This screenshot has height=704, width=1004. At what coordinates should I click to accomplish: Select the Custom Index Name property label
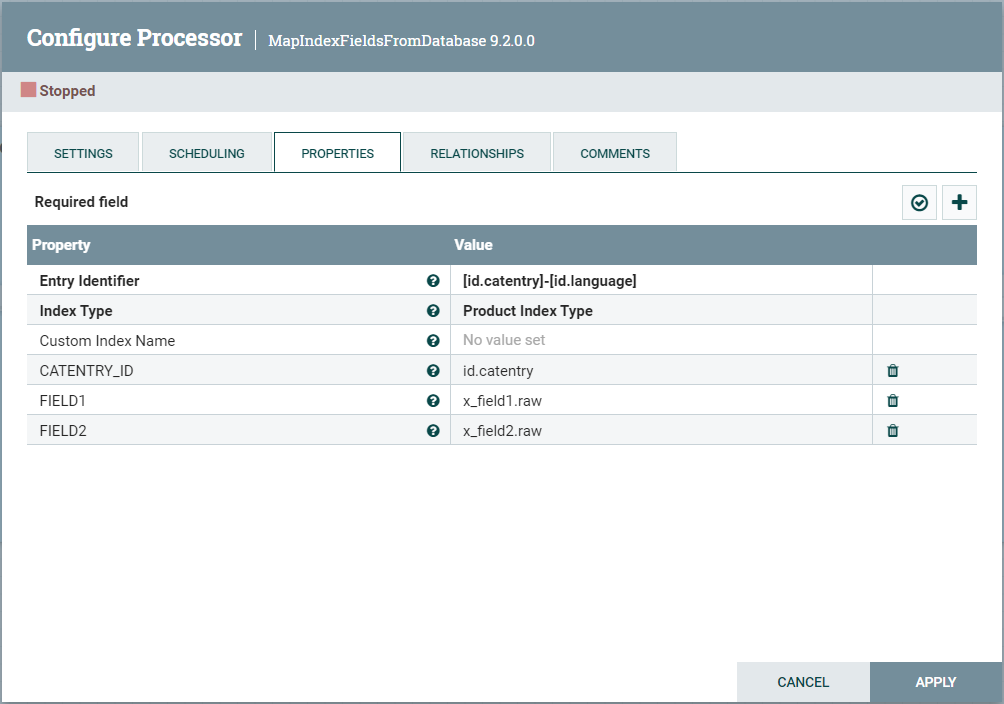[108, 341]
